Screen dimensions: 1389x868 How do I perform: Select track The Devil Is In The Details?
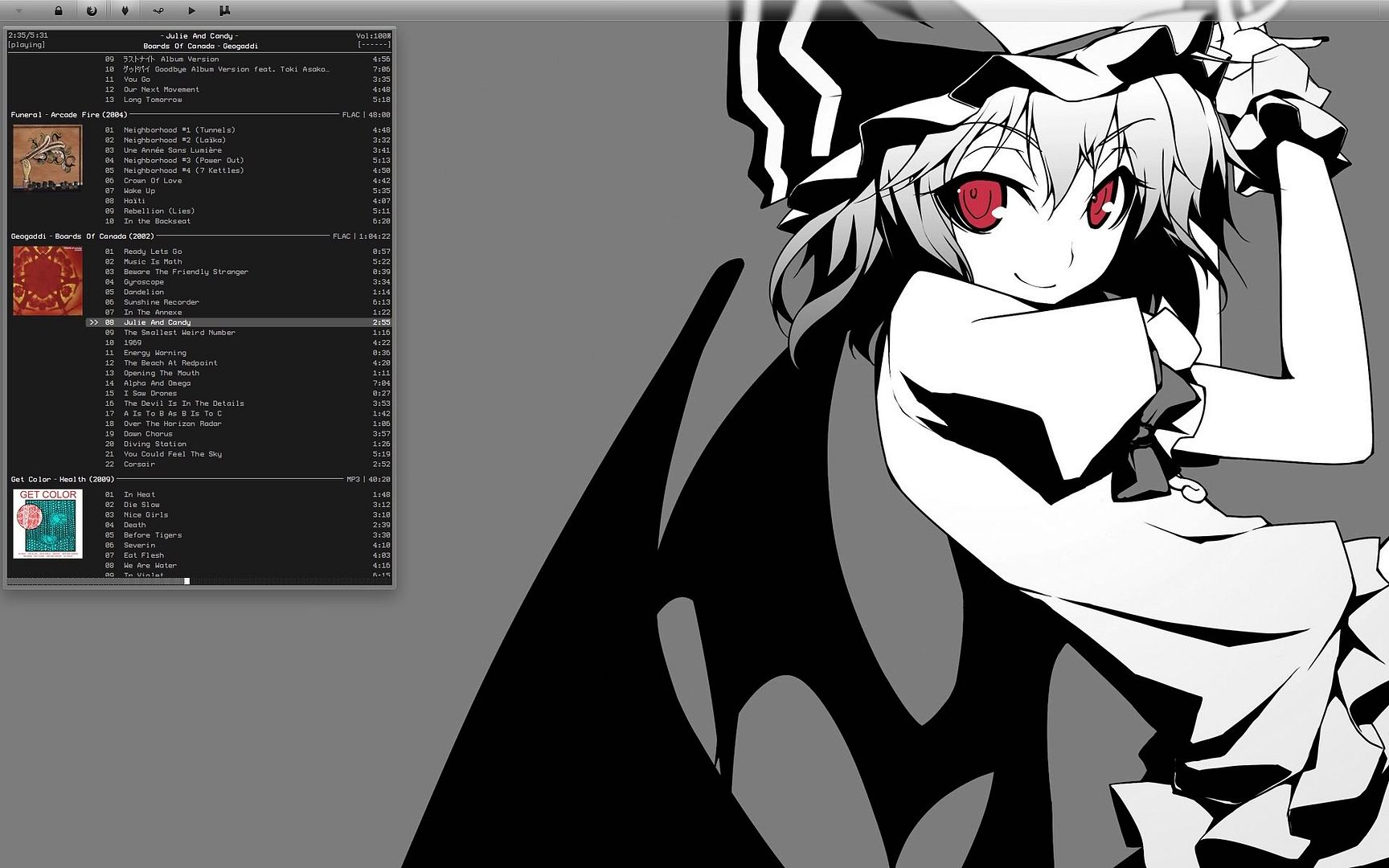coord(239,403)
